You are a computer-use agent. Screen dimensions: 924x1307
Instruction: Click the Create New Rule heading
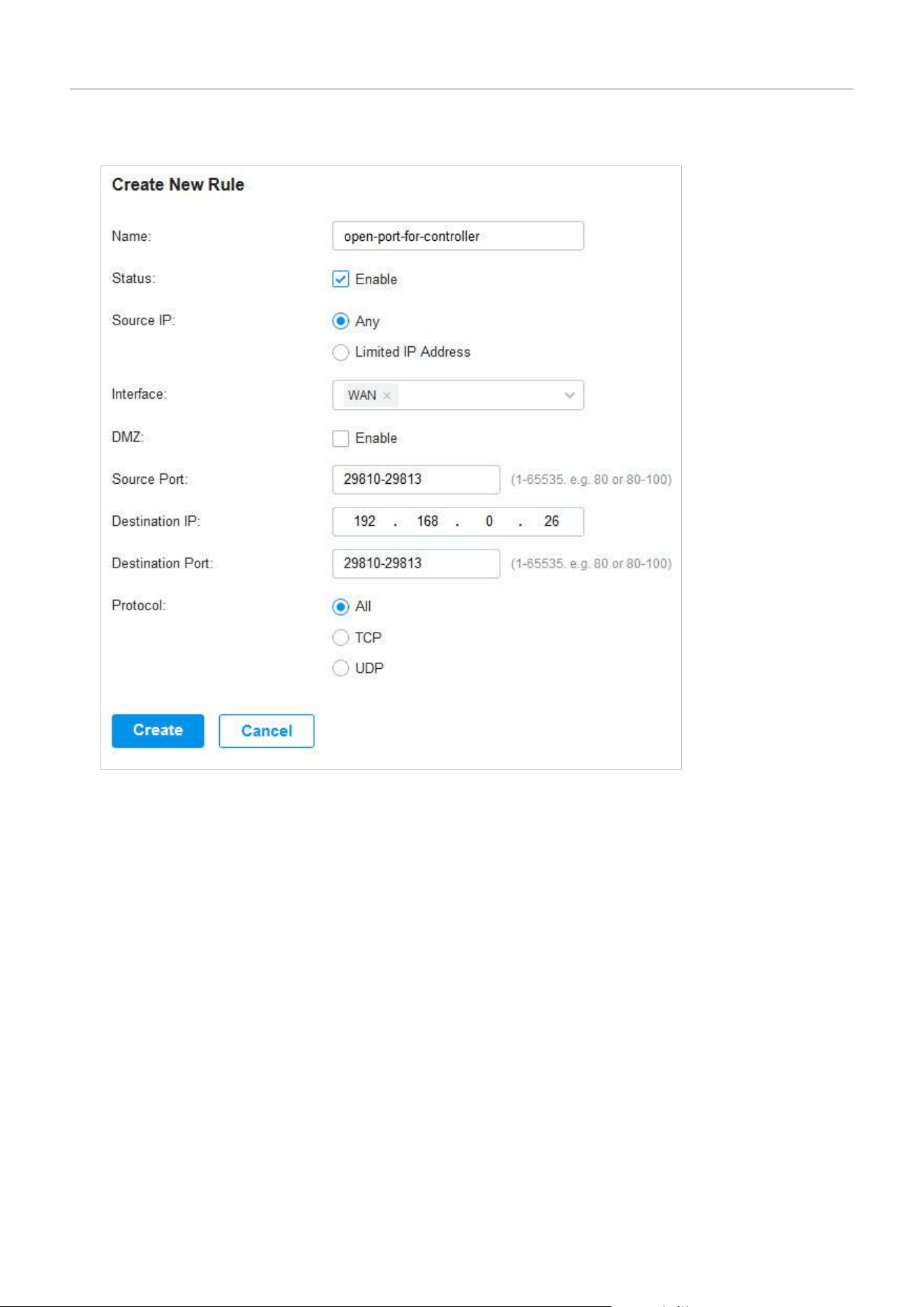click(178, 184)
